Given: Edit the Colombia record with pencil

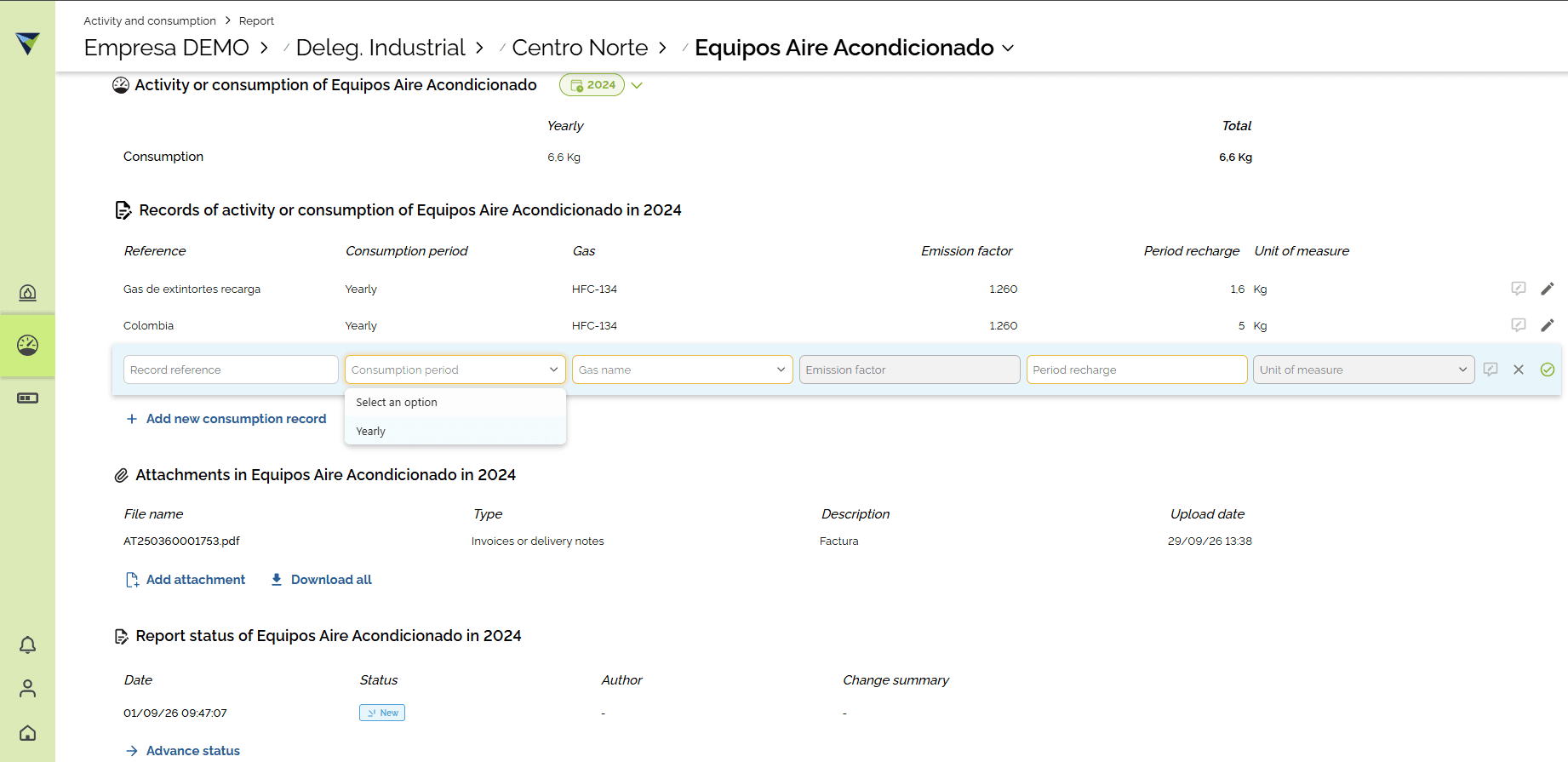Looking at the screenshot, I should (x=1548, y=325).
